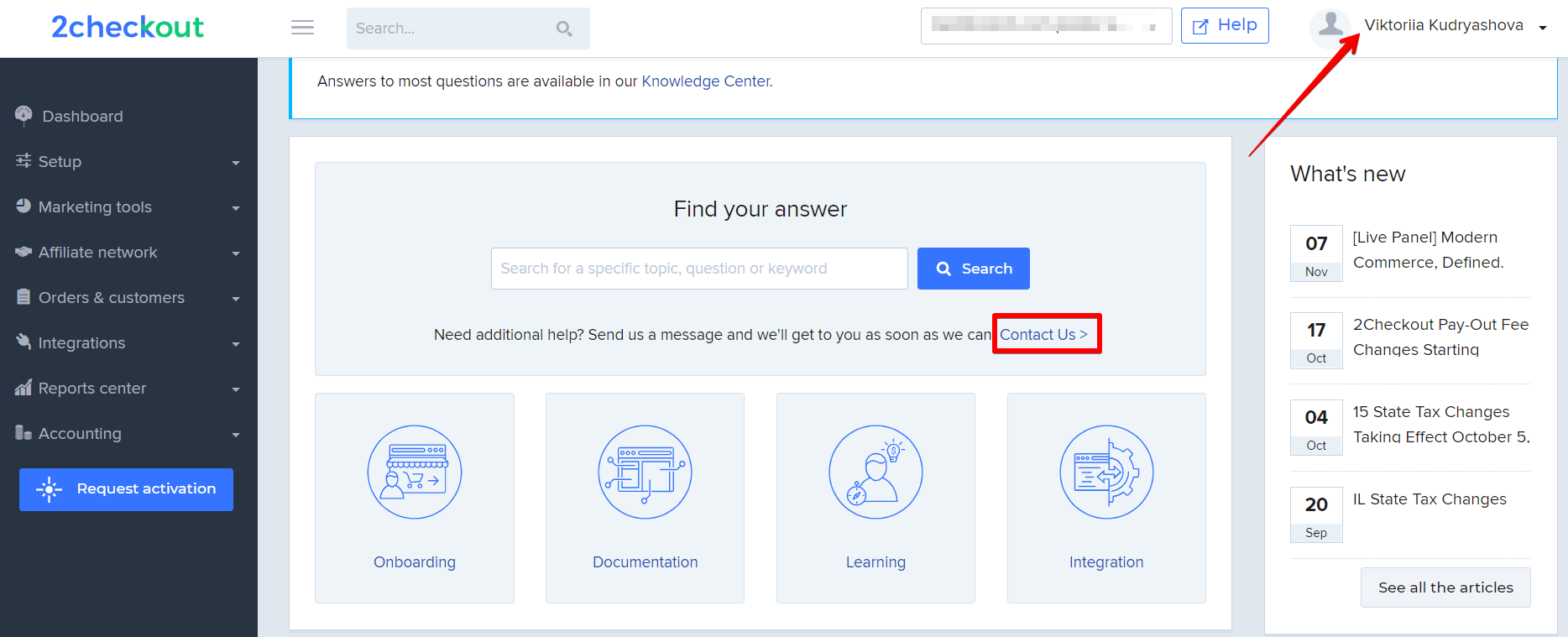Click the 2checkout logo
The height and width of the screenshot is (637, 1568).
[128, 28]
